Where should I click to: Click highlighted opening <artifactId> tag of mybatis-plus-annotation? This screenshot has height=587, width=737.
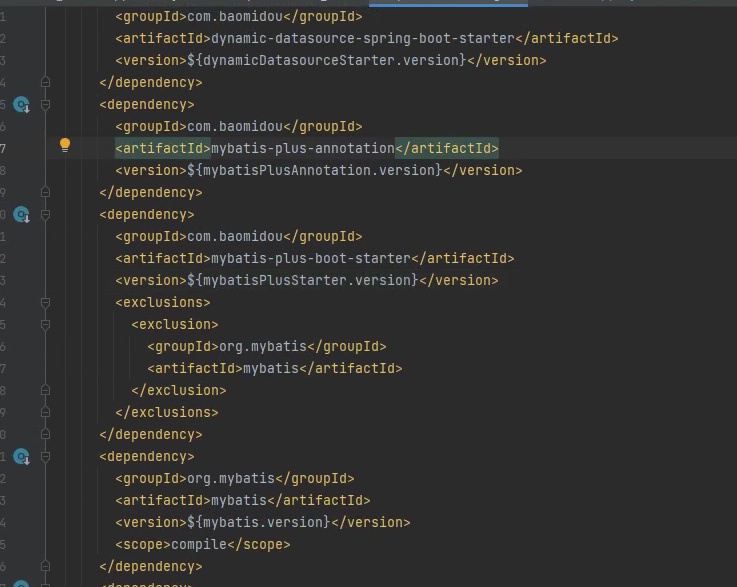tap(163, 149)
